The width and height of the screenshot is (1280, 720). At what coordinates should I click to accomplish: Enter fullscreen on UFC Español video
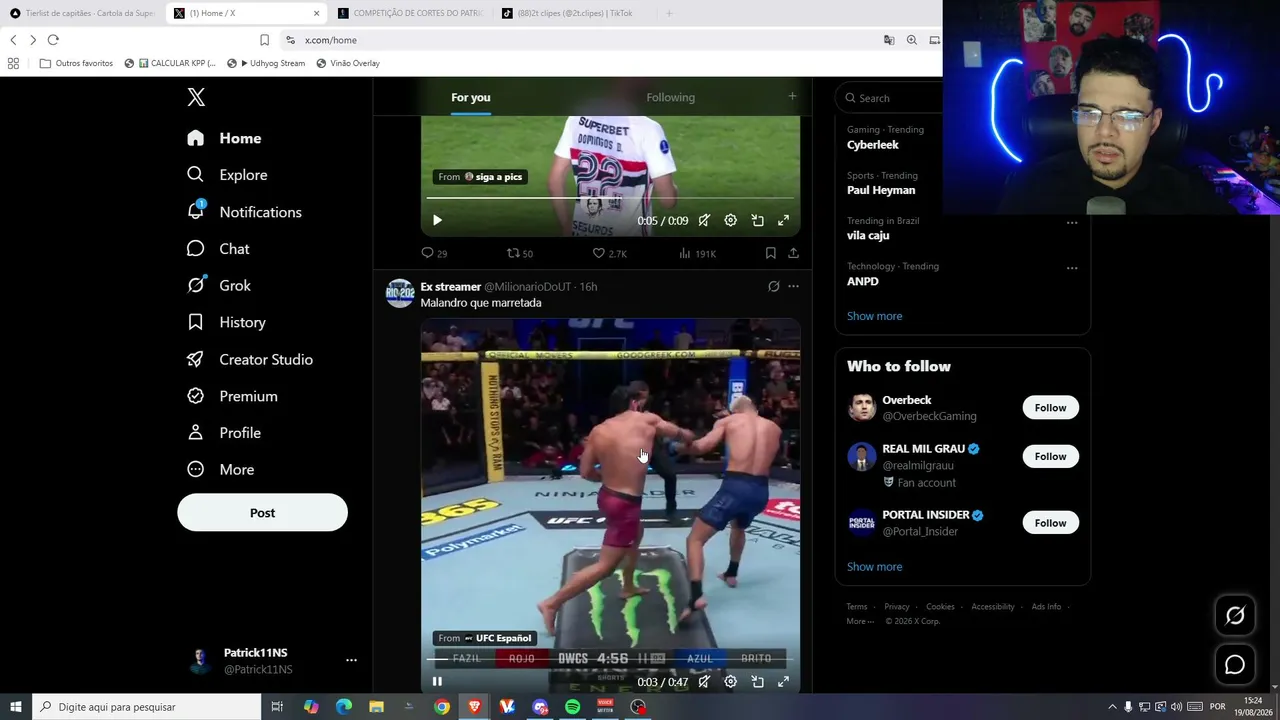click(x=783, y=682)
